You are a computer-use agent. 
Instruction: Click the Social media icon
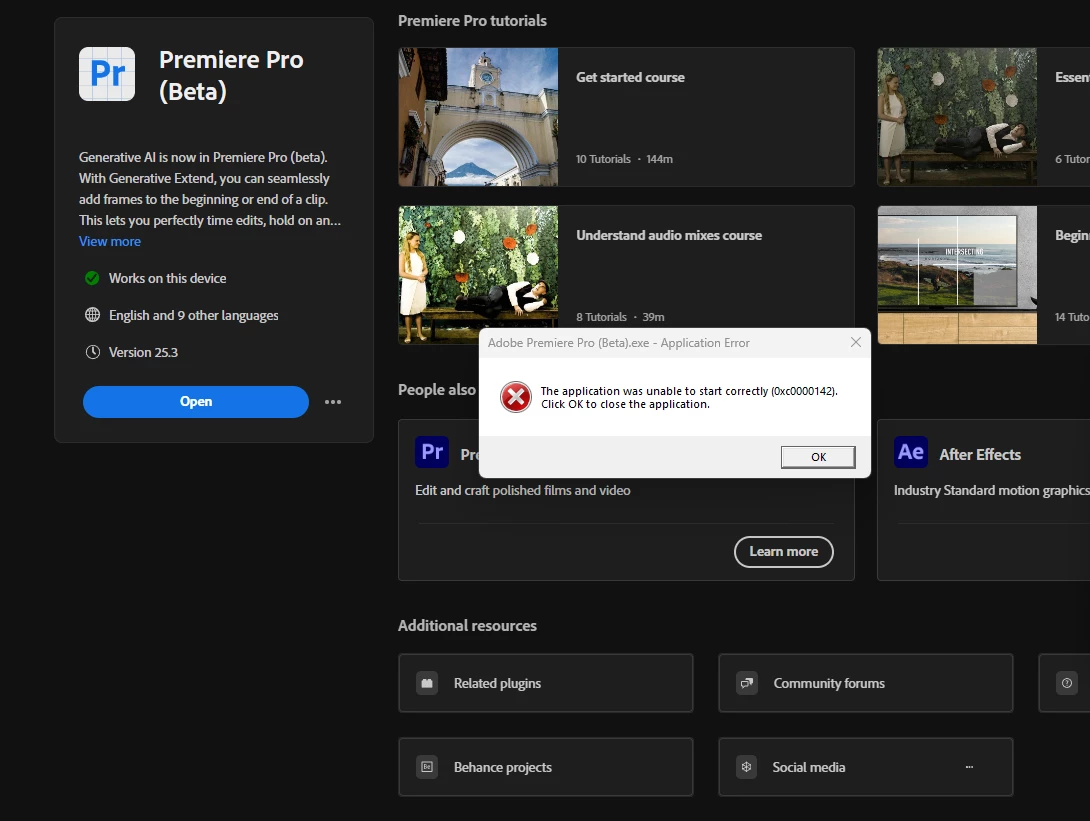click(x=747, y=767)
